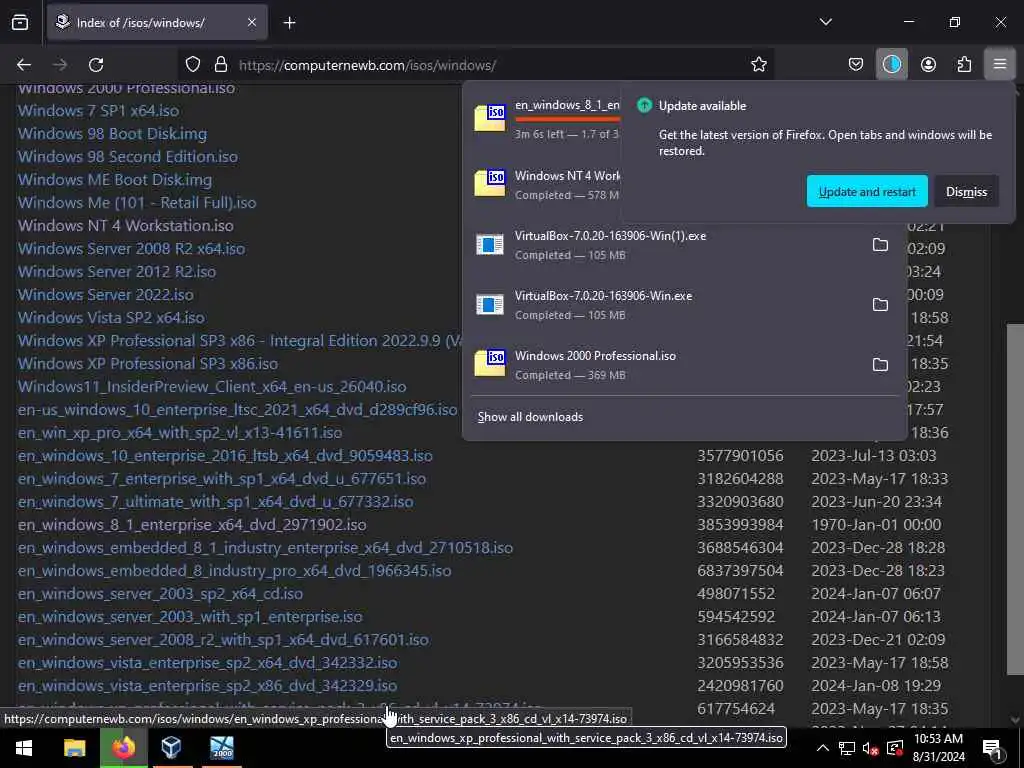Open Windows 98 Second Edition.iso link
This screenshot has width=1024, height=768.
point(128,156)
